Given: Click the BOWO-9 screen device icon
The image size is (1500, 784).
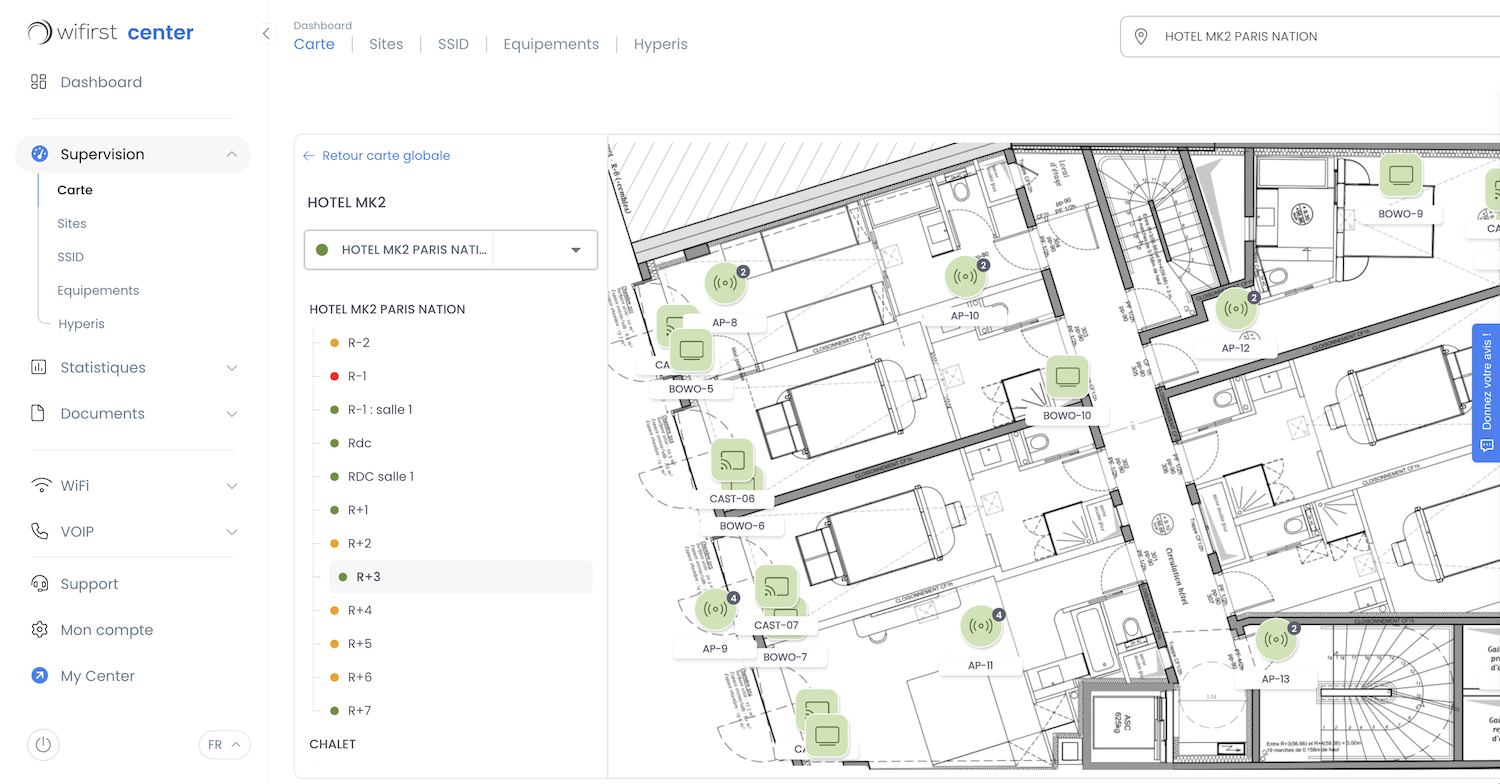Looking at the screenshot, I should click(1401, 175).
